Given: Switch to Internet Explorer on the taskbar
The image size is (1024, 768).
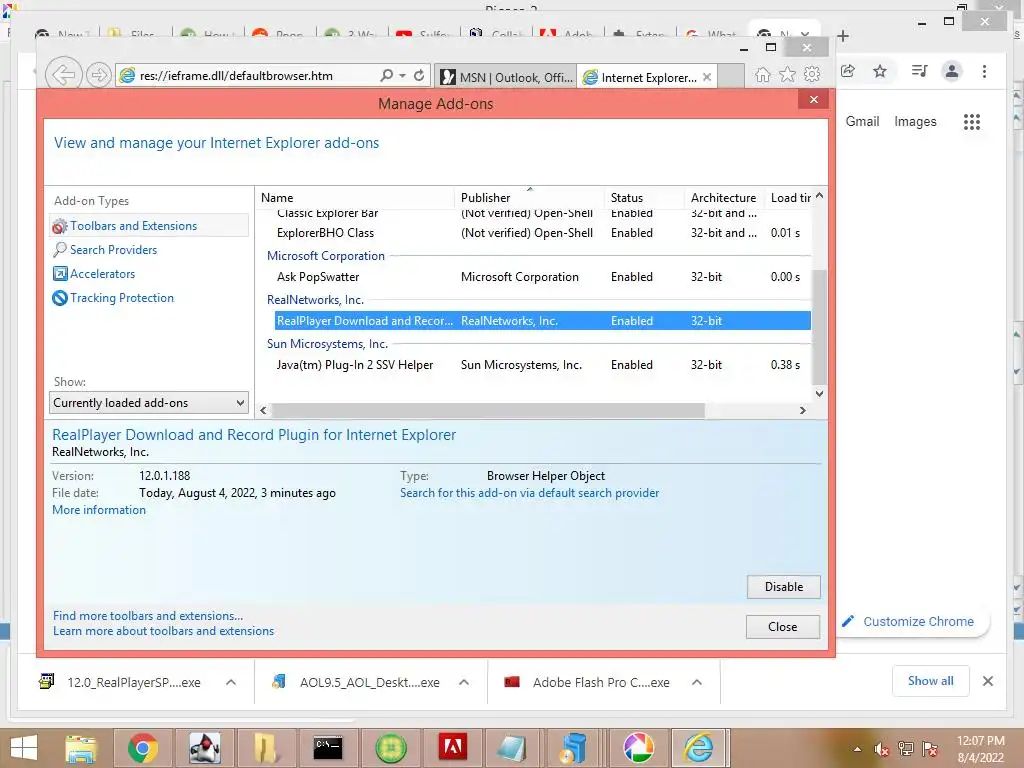Looking at the screenshot, I should (x=699, y=748).
